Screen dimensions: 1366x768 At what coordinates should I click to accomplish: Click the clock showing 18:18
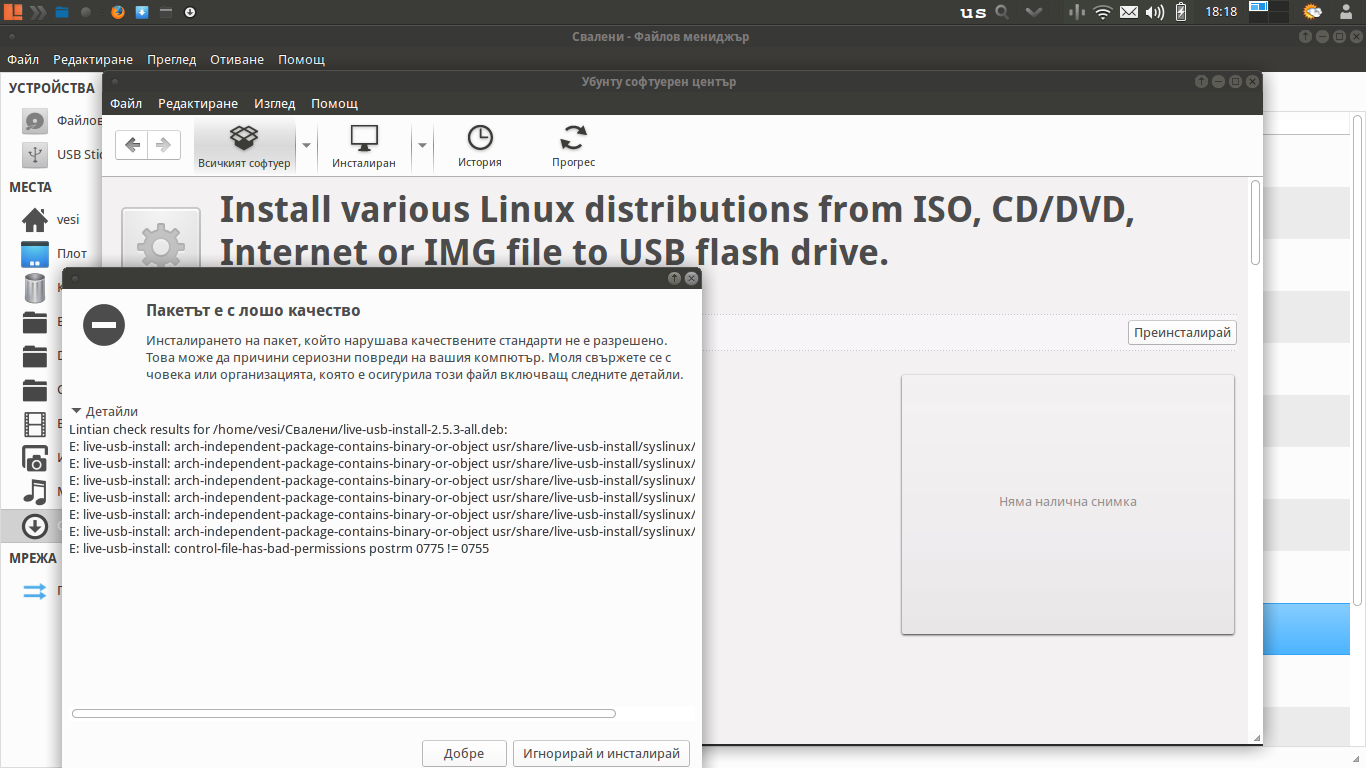pyautogui.click(x=1221, y=13)
